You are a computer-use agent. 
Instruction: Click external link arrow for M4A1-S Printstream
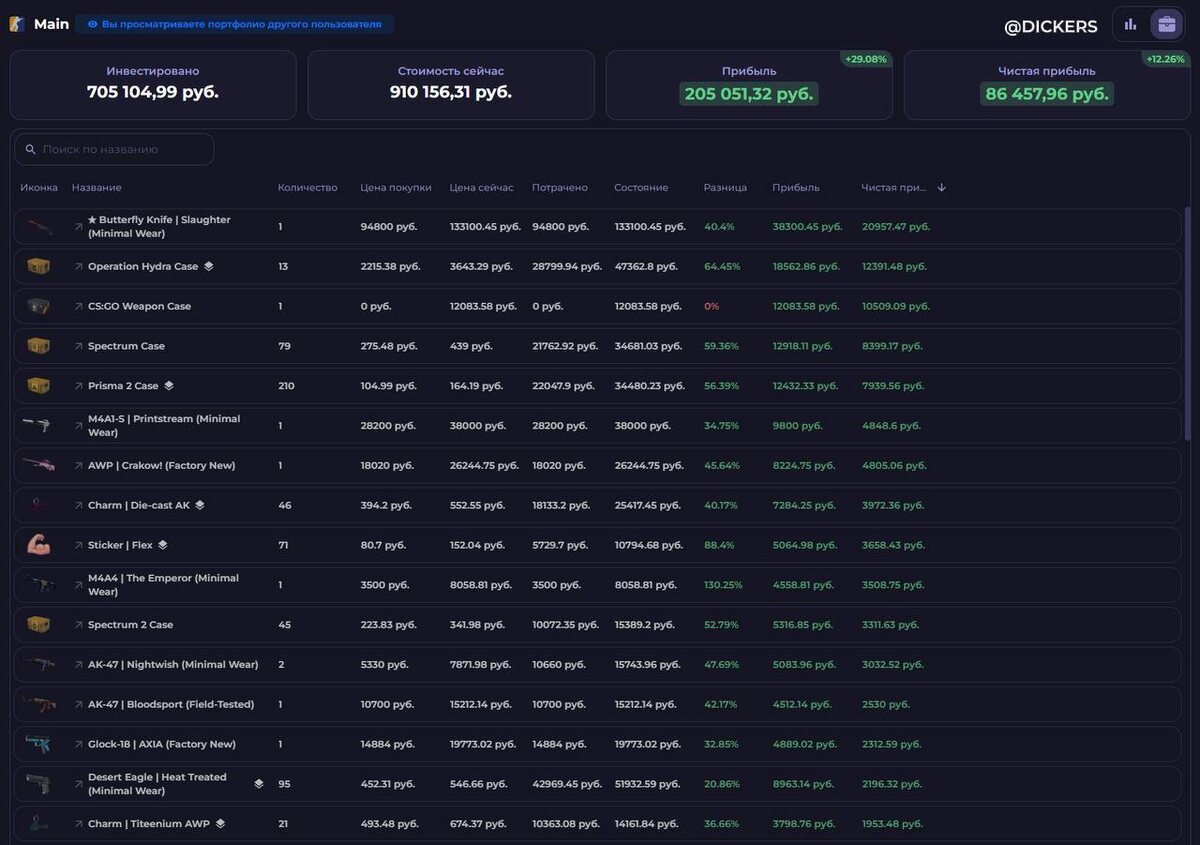tap(79, 426)
